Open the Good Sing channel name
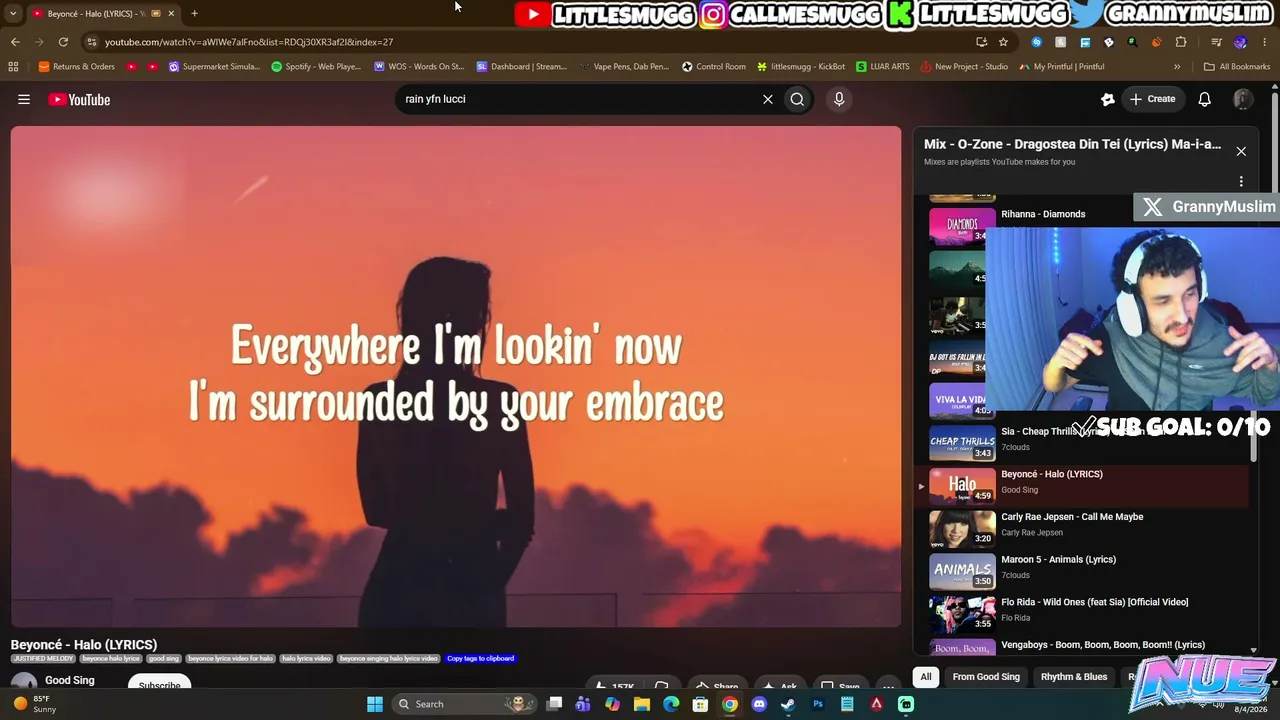The height and width of the screenshot is (720, 1280). pos(70,680)
